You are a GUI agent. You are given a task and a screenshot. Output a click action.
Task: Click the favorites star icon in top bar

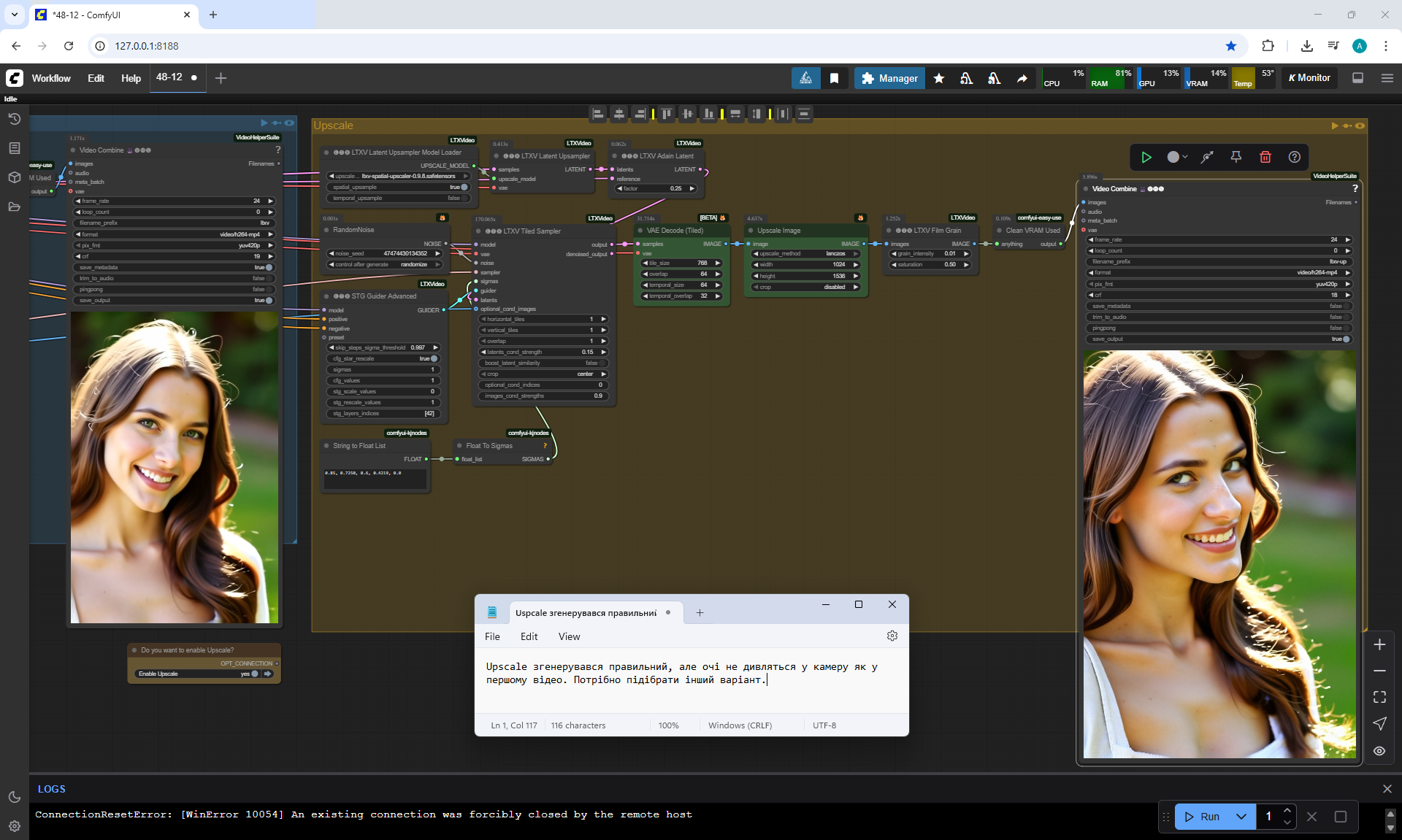coord(939,78)
